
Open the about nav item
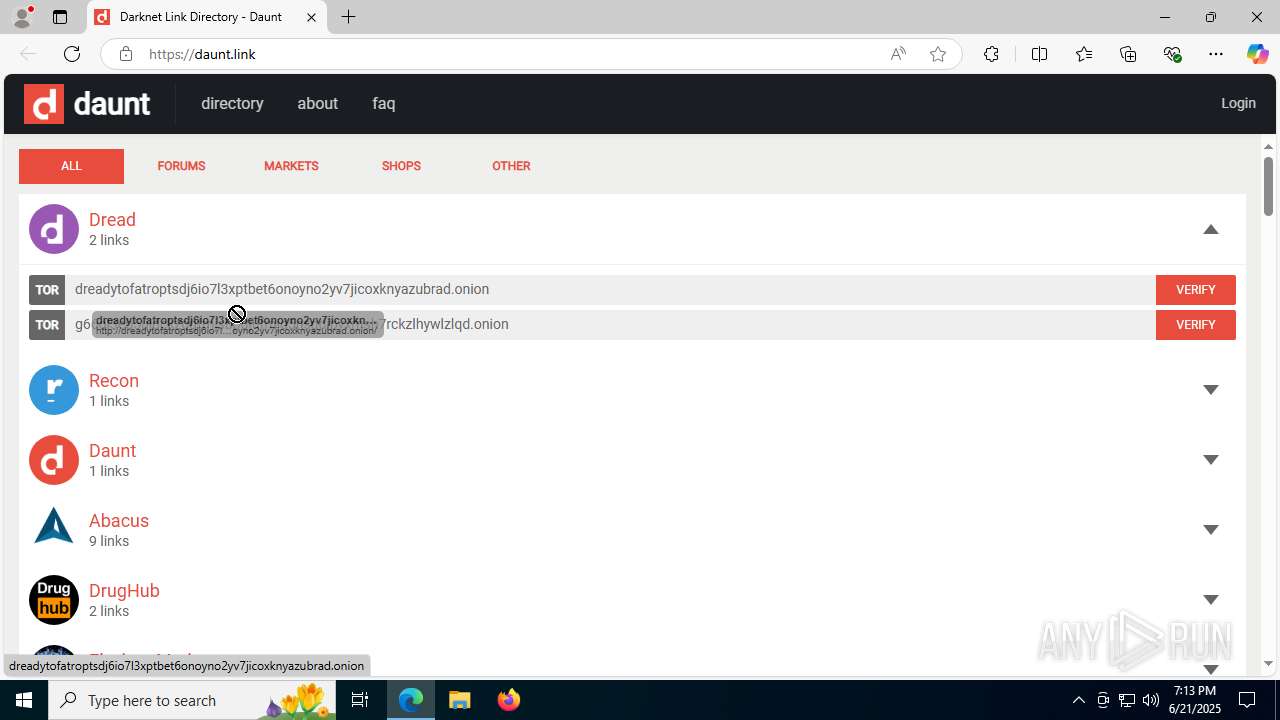coord(317,103)
